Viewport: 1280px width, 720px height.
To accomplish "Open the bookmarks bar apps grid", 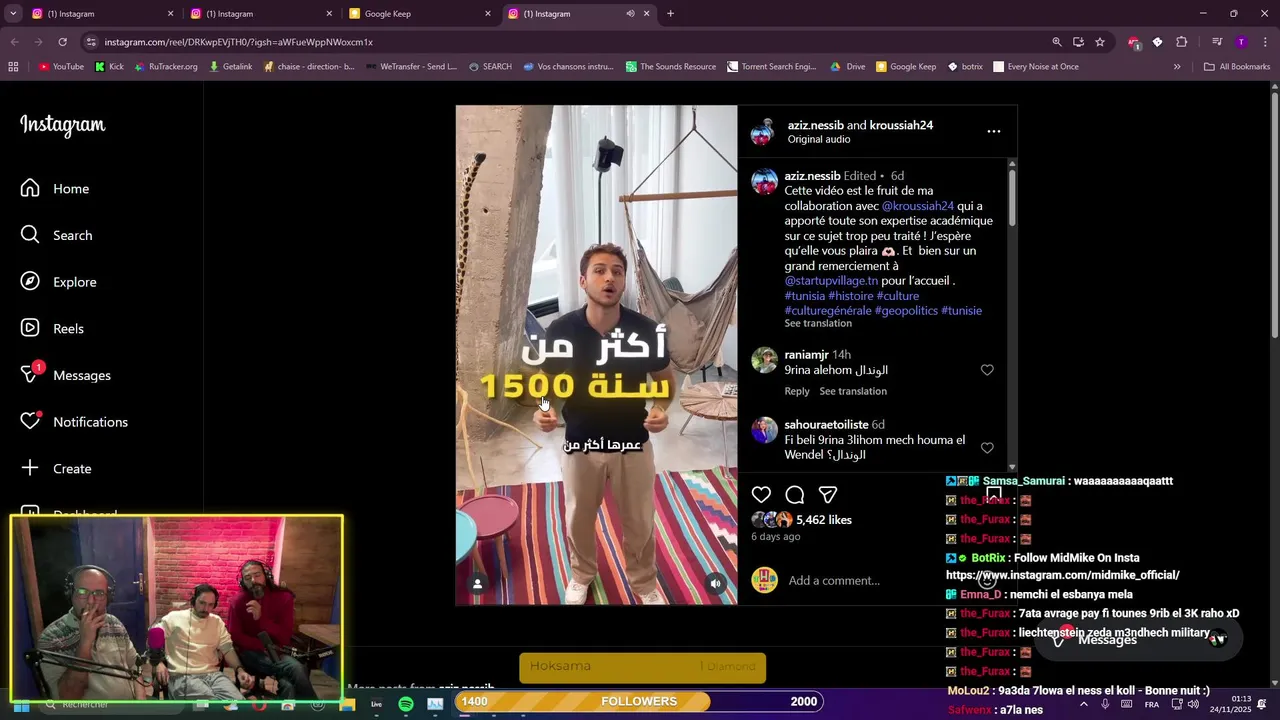I will coord(13,67).
